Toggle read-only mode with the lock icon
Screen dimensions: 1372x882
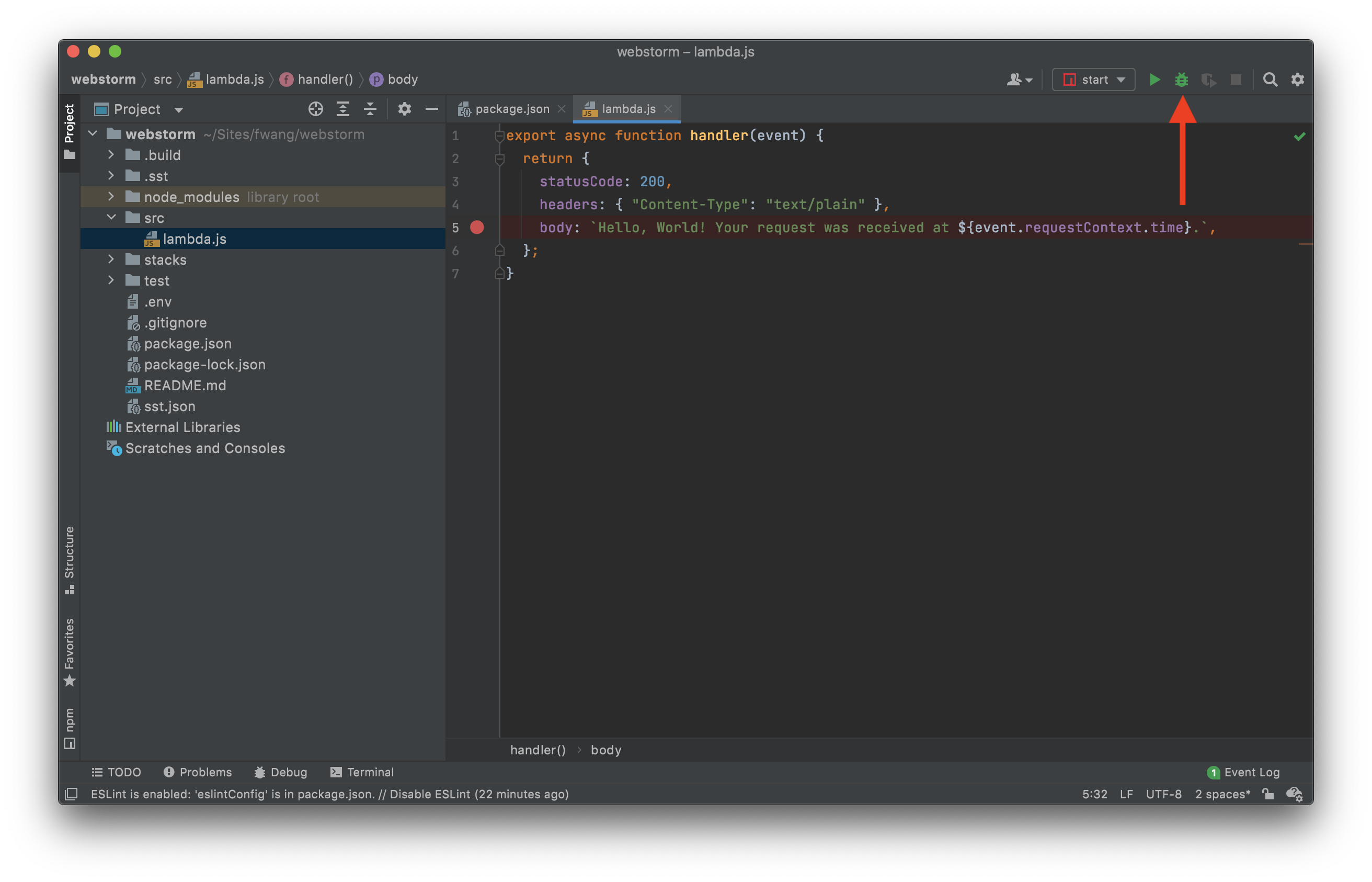coord(1268,794)
